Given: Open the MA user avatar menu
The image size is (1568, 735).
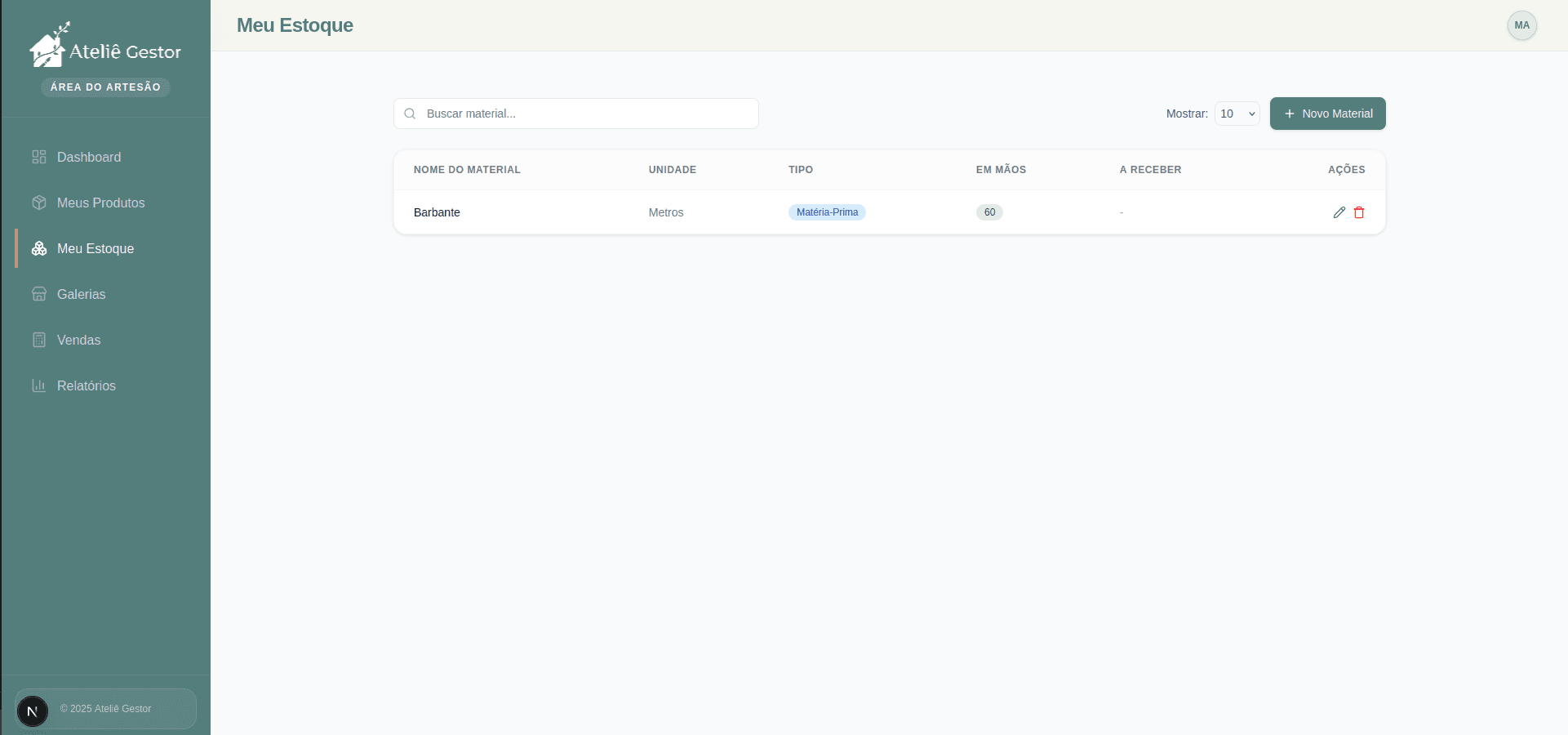Looking at the screenshot, I should click(x=1521, y=25).
